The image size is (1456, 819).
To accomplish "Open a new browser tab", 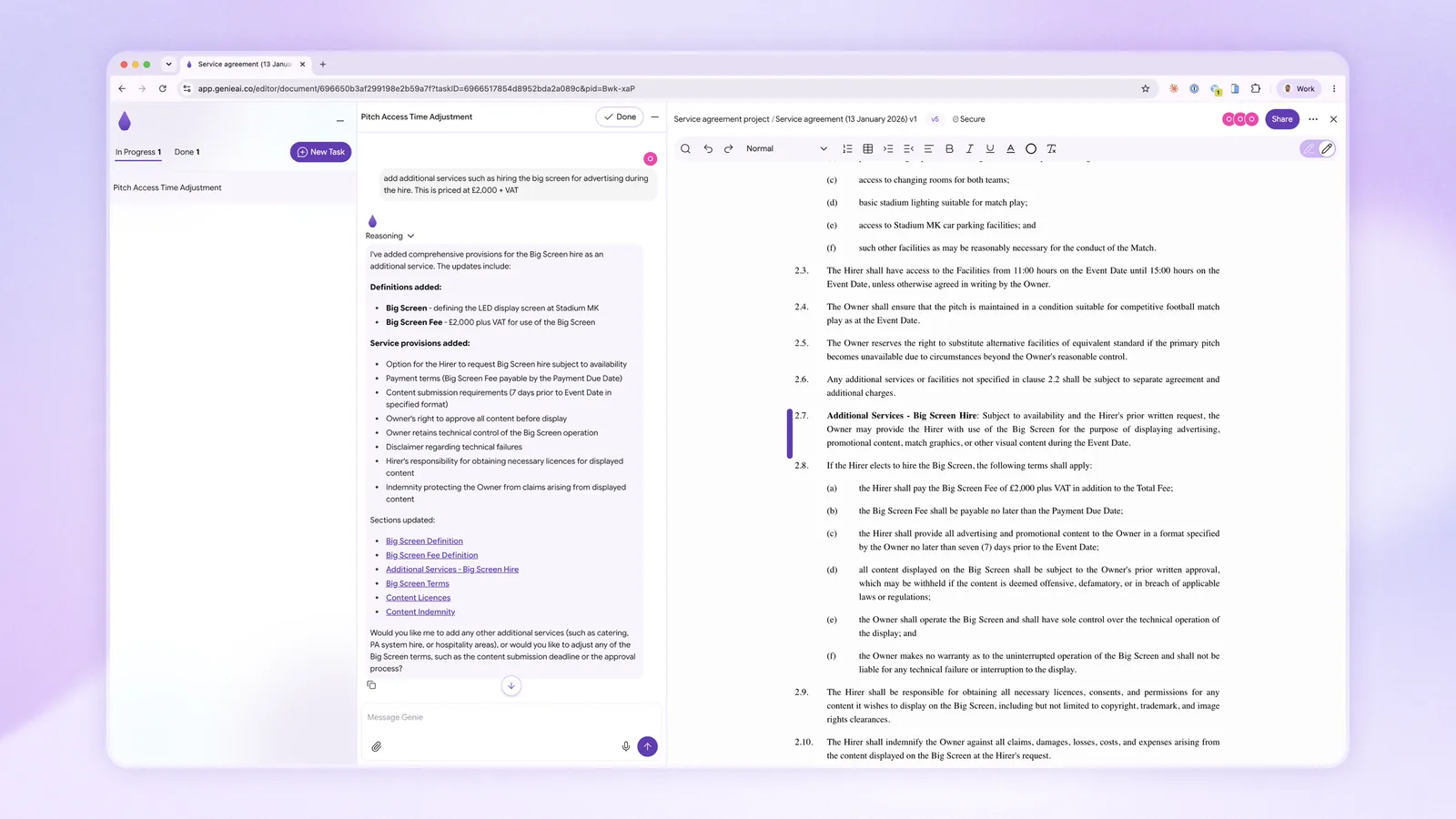I will click(x=323, y=65).
